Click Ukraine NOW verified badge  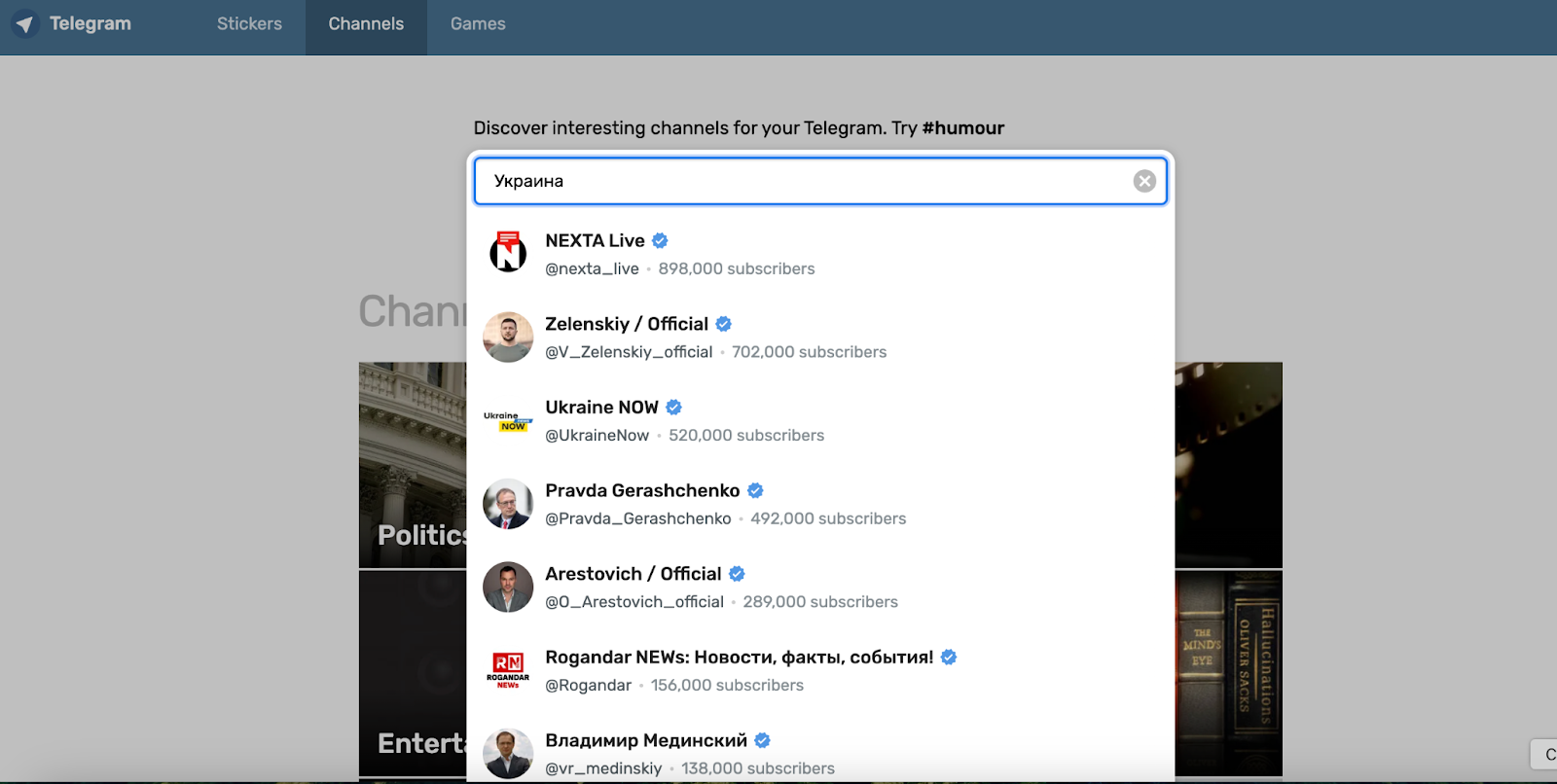pos(673,407)
